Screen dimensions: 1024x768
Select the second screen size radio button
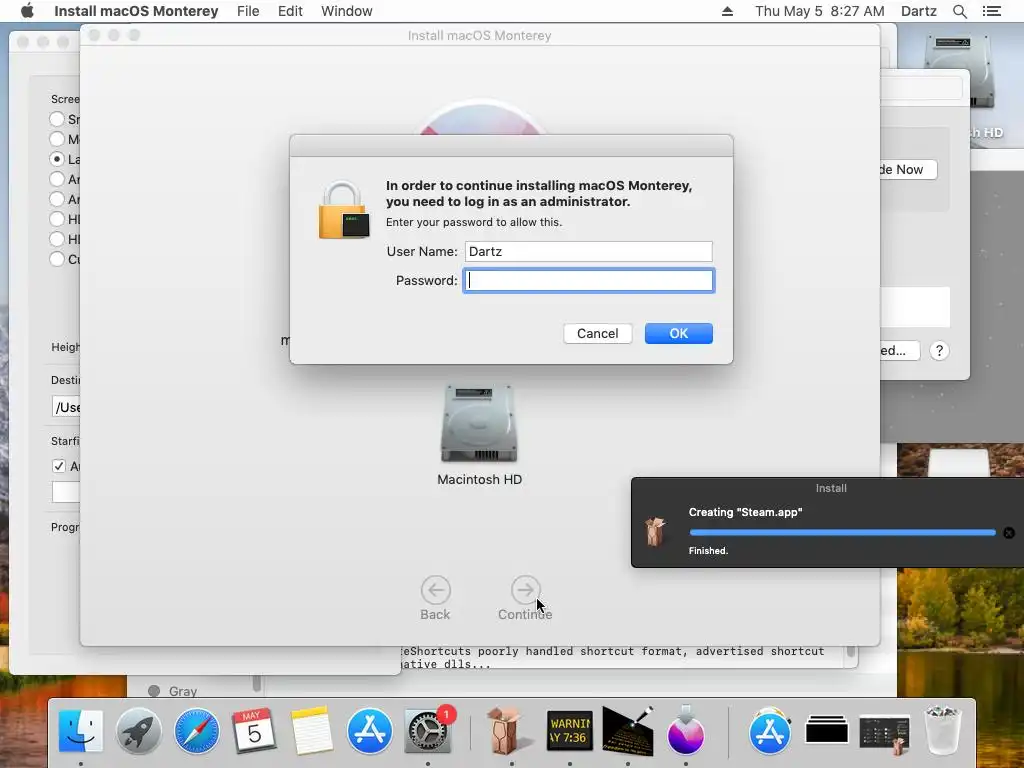57,139
